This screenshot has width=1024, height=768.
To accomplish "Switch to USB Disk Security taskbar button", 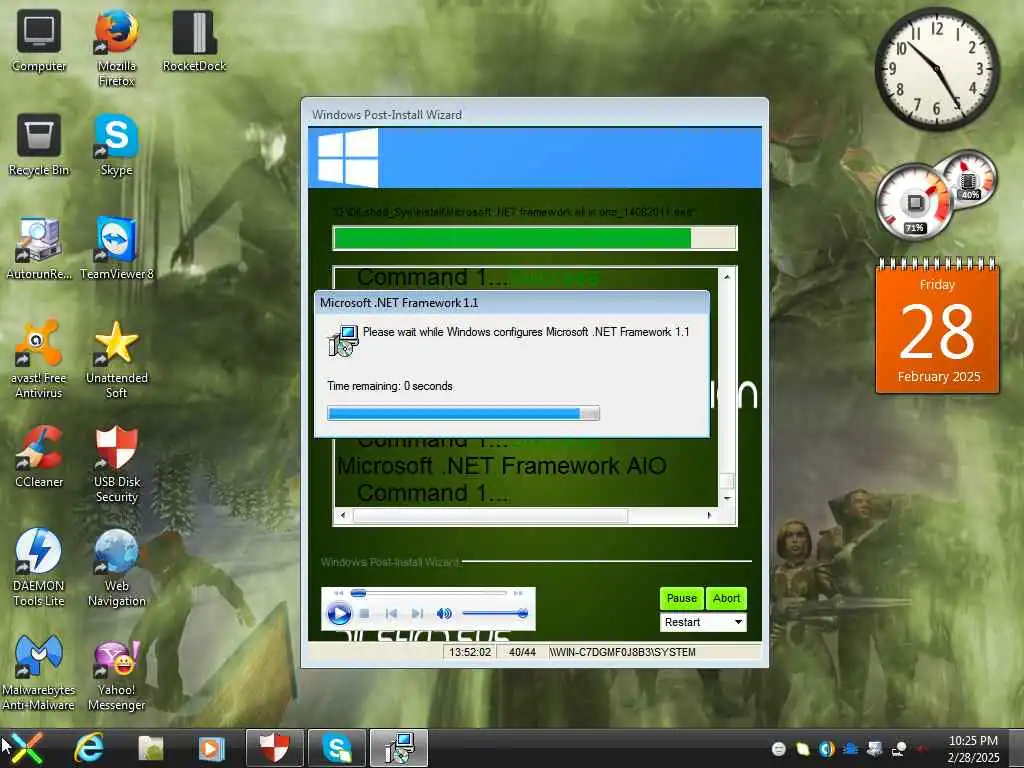I will pos(274,748).
